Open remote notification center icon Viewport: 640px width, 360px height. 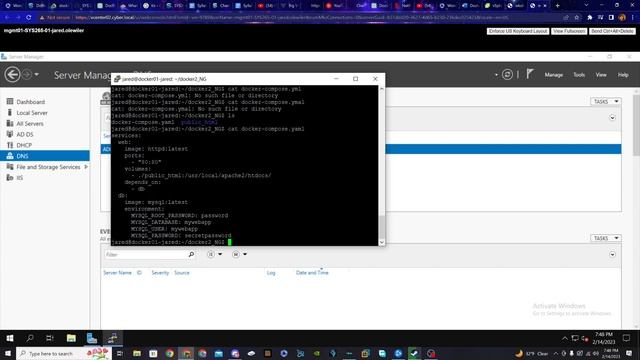point(627,338)
